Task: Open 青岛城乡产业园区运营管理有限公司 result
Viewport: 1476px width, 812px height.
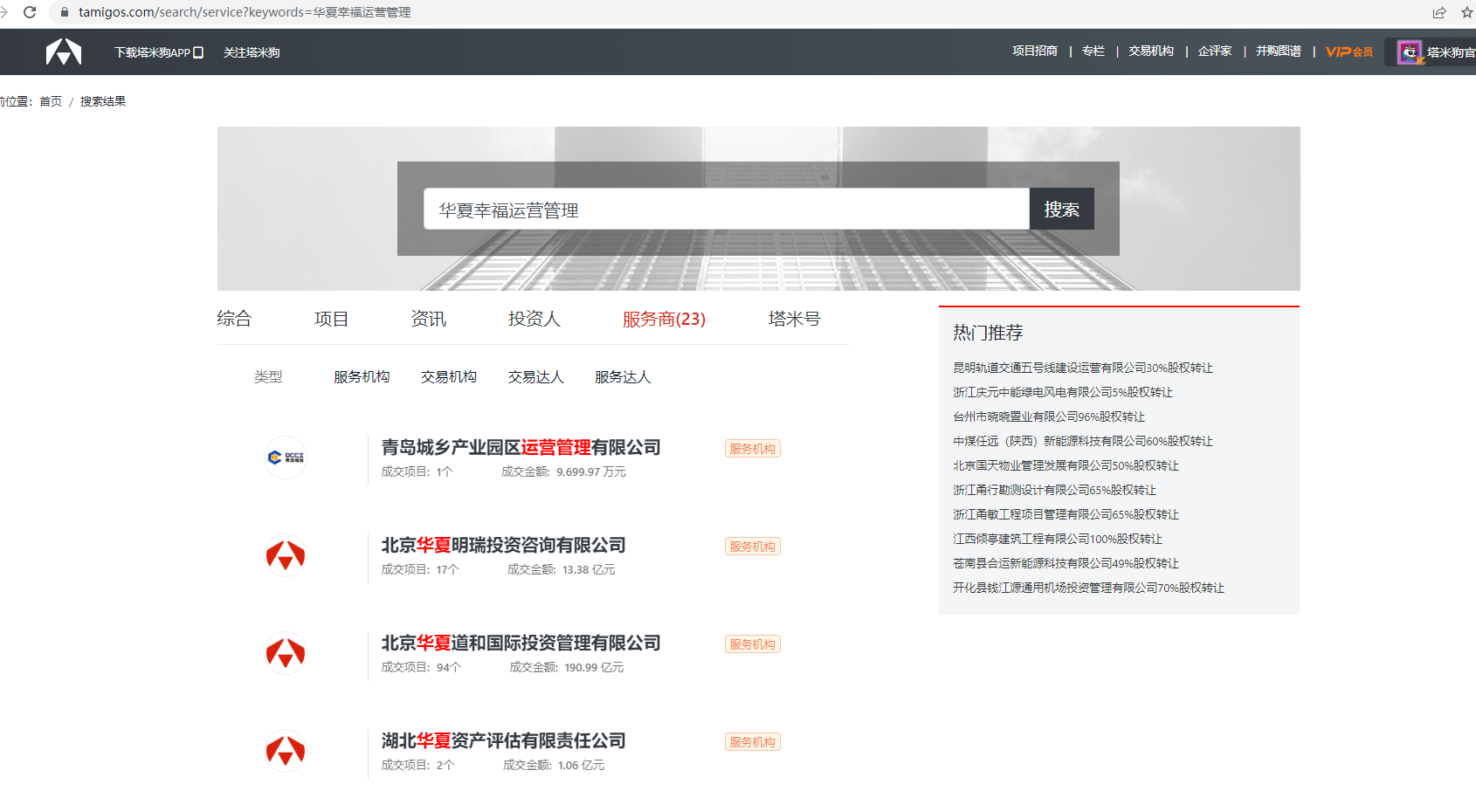Action: (x=521, y=447)
